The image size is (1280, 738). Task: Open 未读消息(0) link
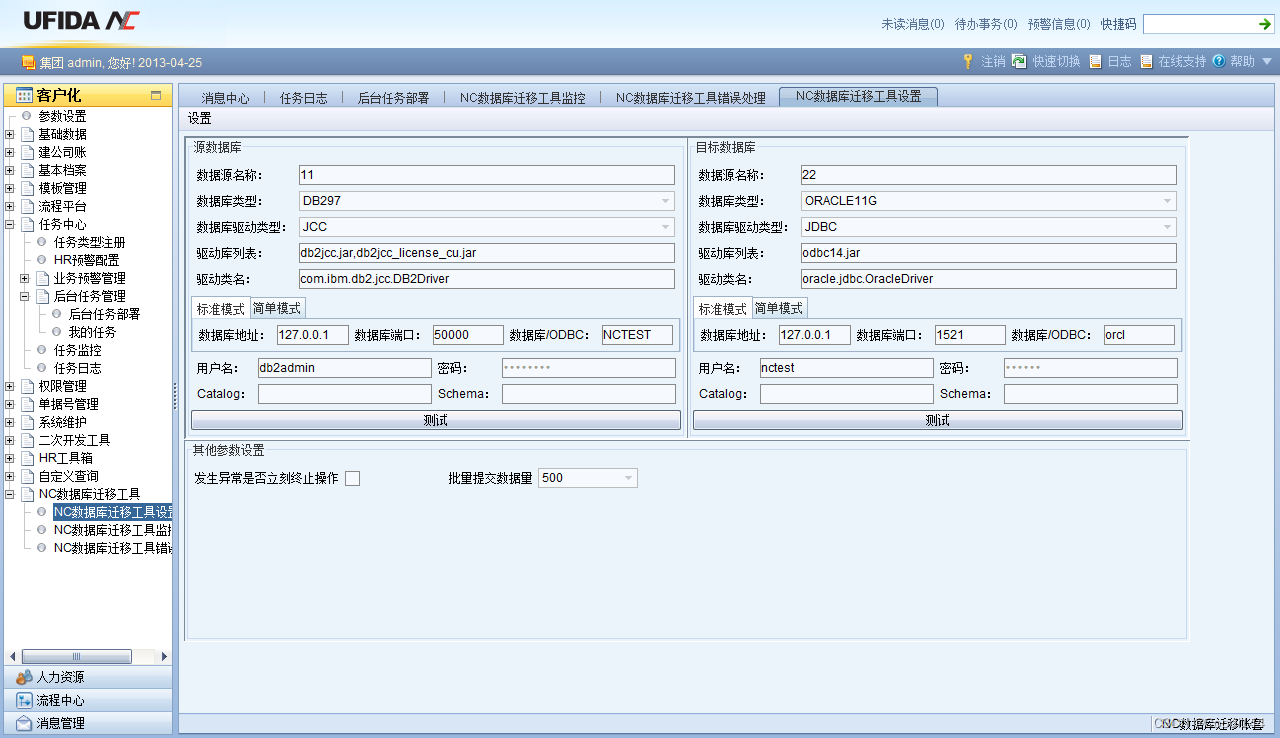point(912,24)
